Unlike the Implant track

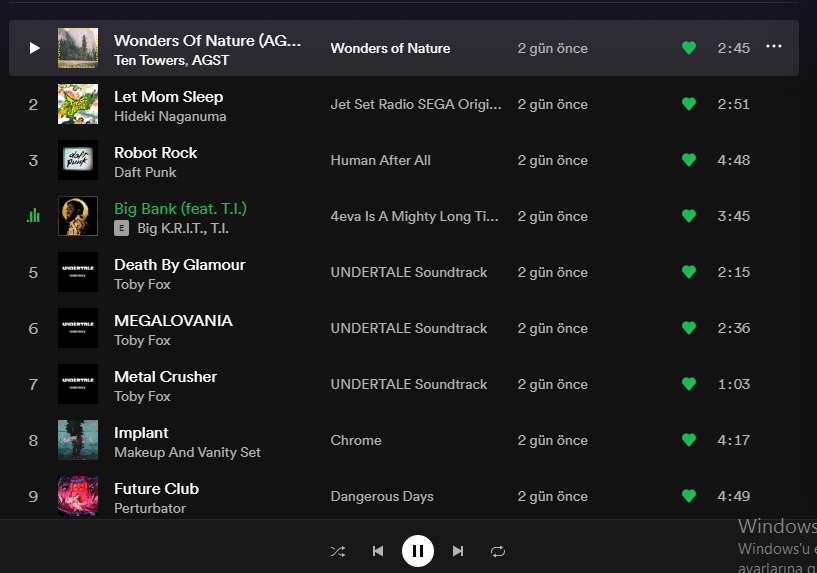(x=689, y=440)
